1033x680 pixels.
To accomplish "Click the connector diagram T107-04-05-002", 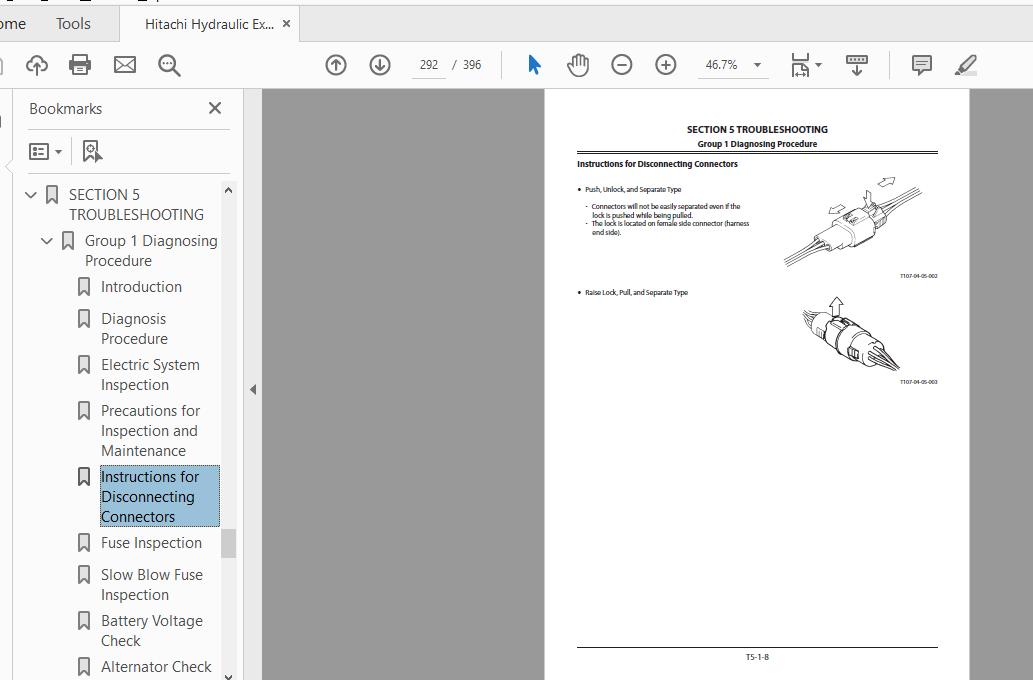I will click(x=853, y=221).
